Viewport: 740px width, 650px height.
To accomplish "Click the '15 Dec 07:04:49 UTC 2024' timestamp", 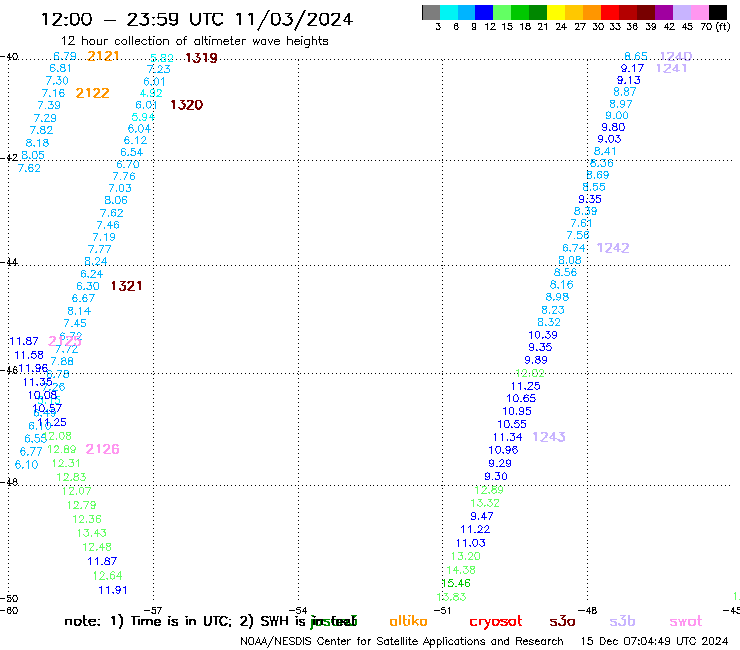I will (655, 642).
